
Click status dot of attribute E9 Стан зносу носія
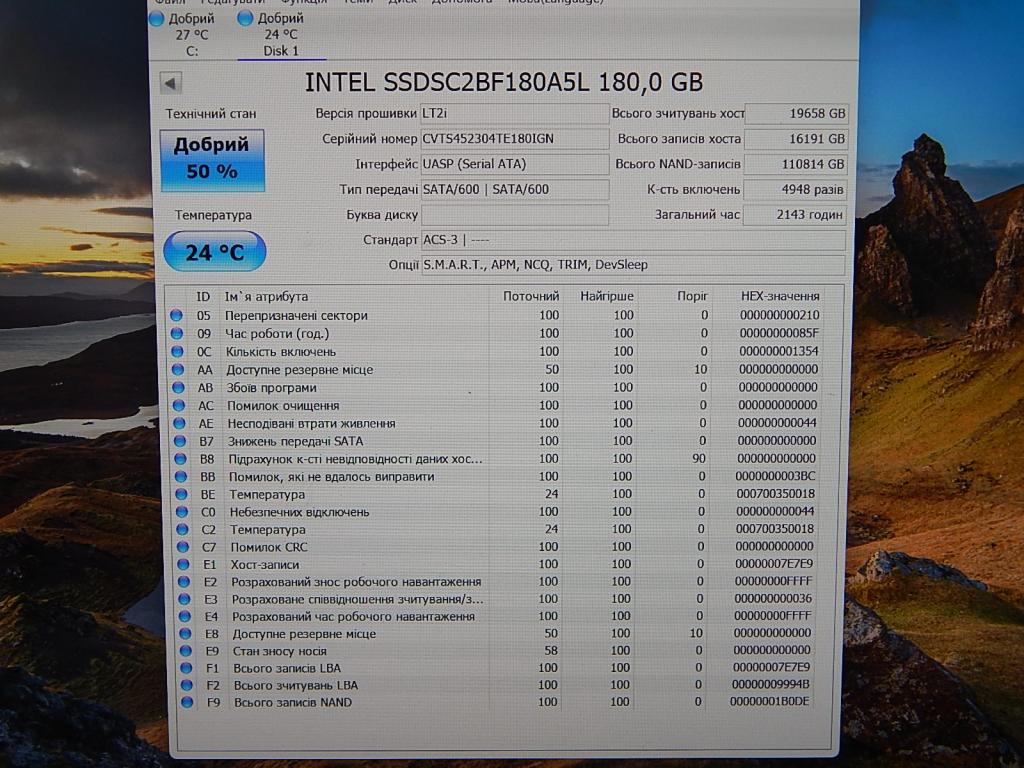[x=186, y=651]
